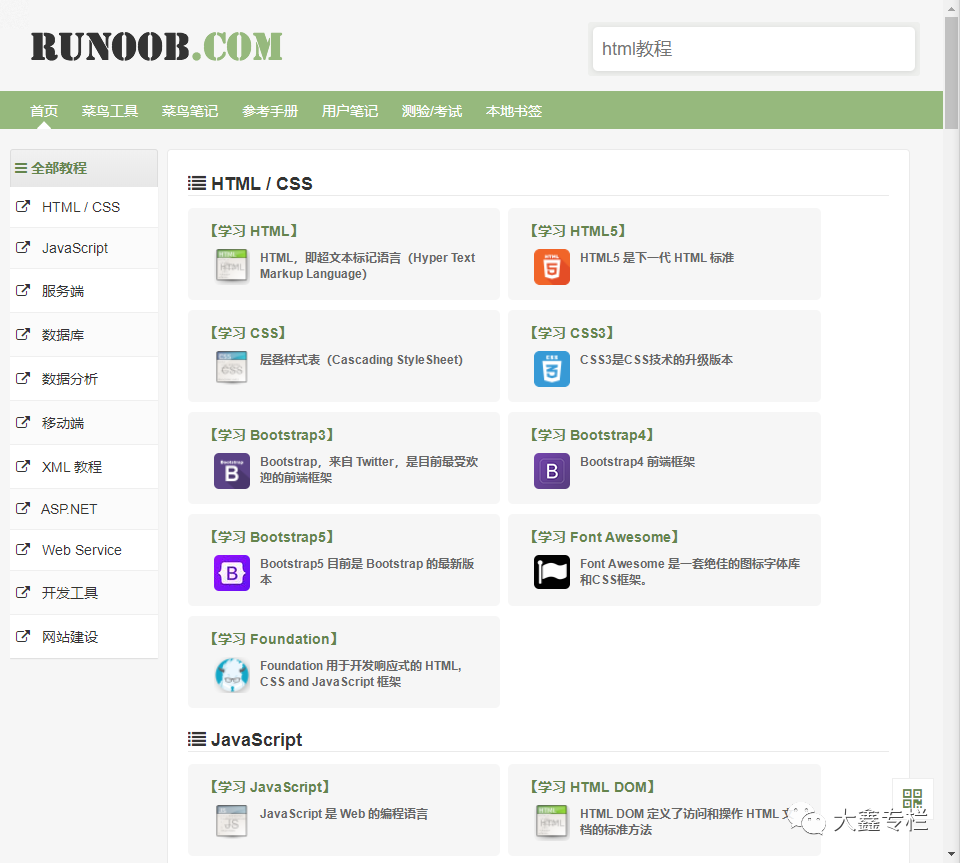Click the QR code icon button

pyautogui.click(x=912, y=798)
